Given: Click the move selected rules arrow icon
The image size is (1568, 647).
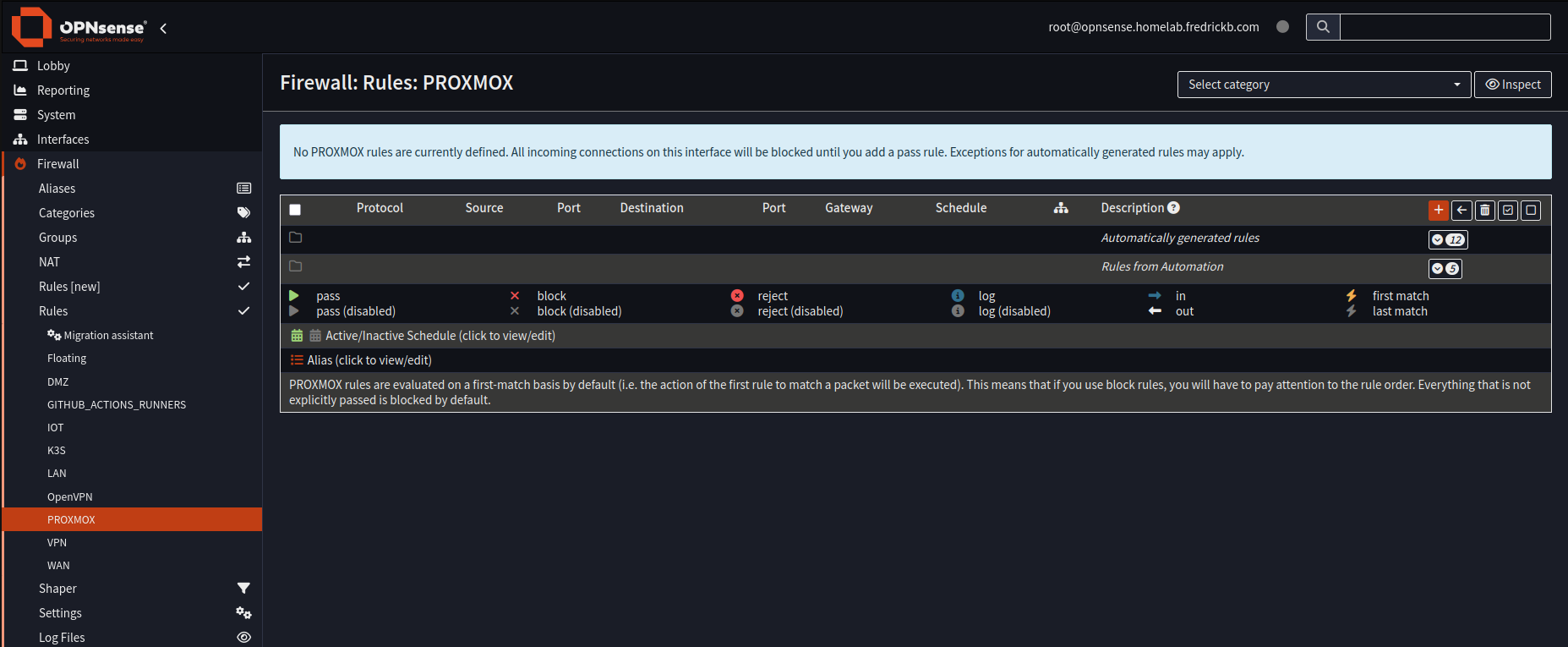Looking at the screenshot, I should pos(1461,210).
